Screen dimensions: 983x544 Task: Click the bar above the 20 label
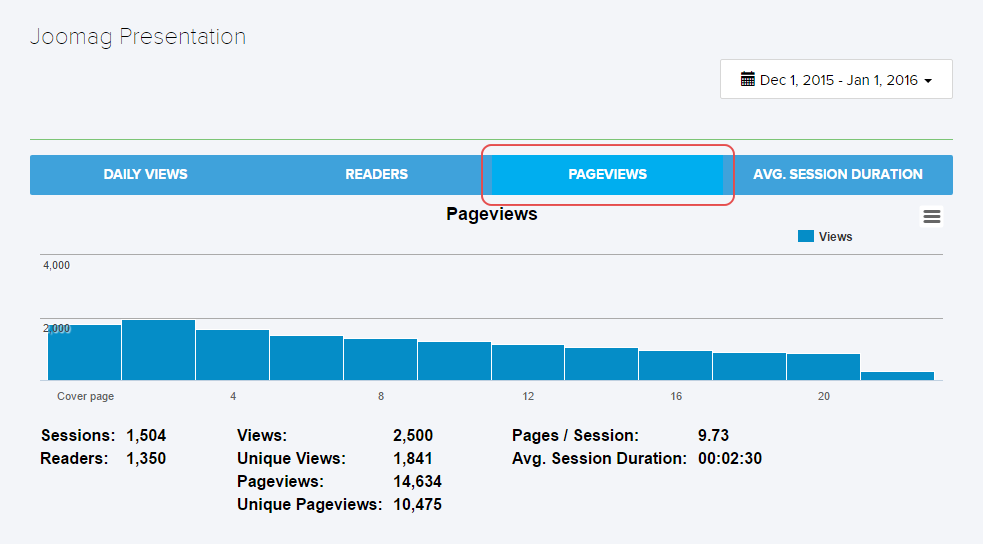coord(823,367)
